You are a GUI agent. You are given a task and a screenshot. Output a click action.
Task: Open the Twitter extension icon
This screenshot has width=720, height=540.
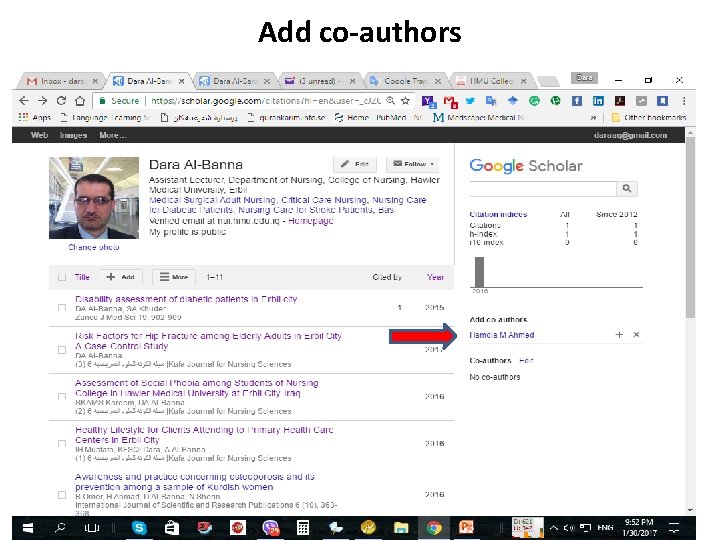pos(470,101)
